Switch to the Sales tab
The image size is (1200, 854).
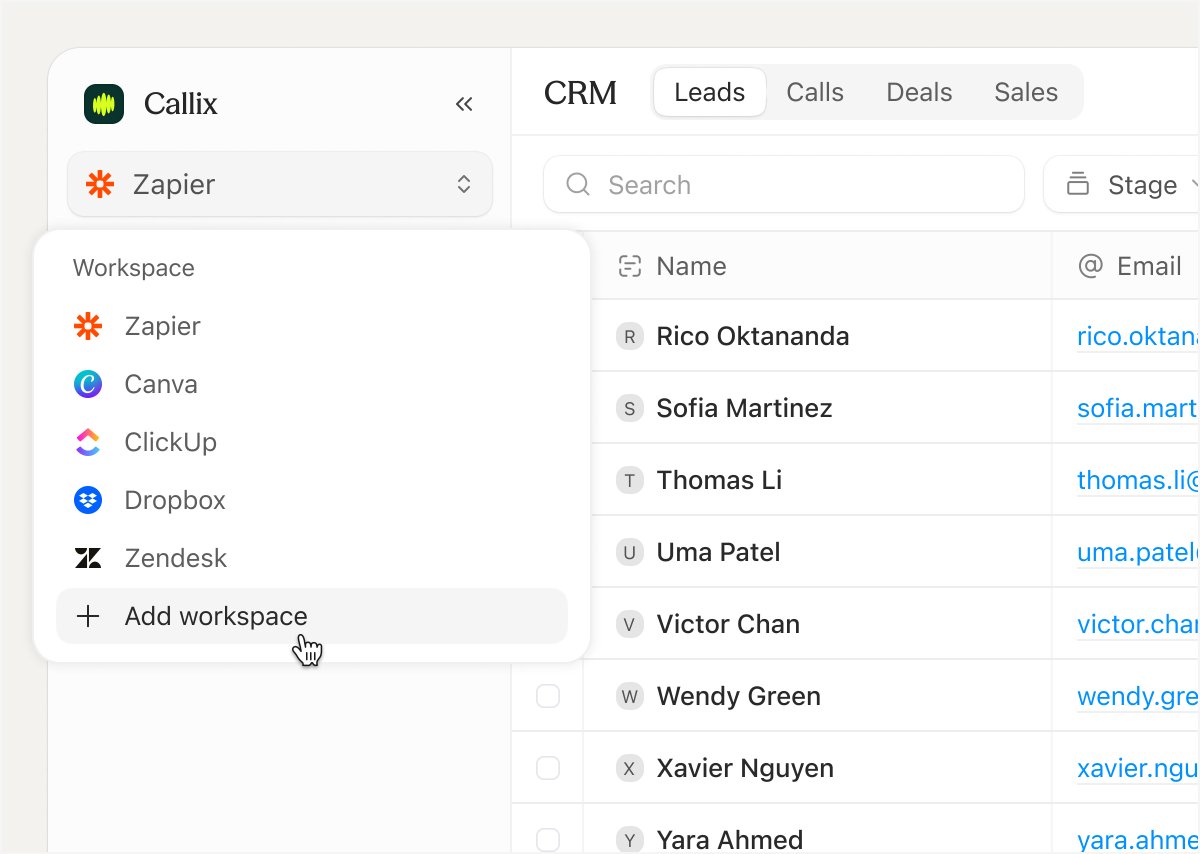[x=1026, y=93]
